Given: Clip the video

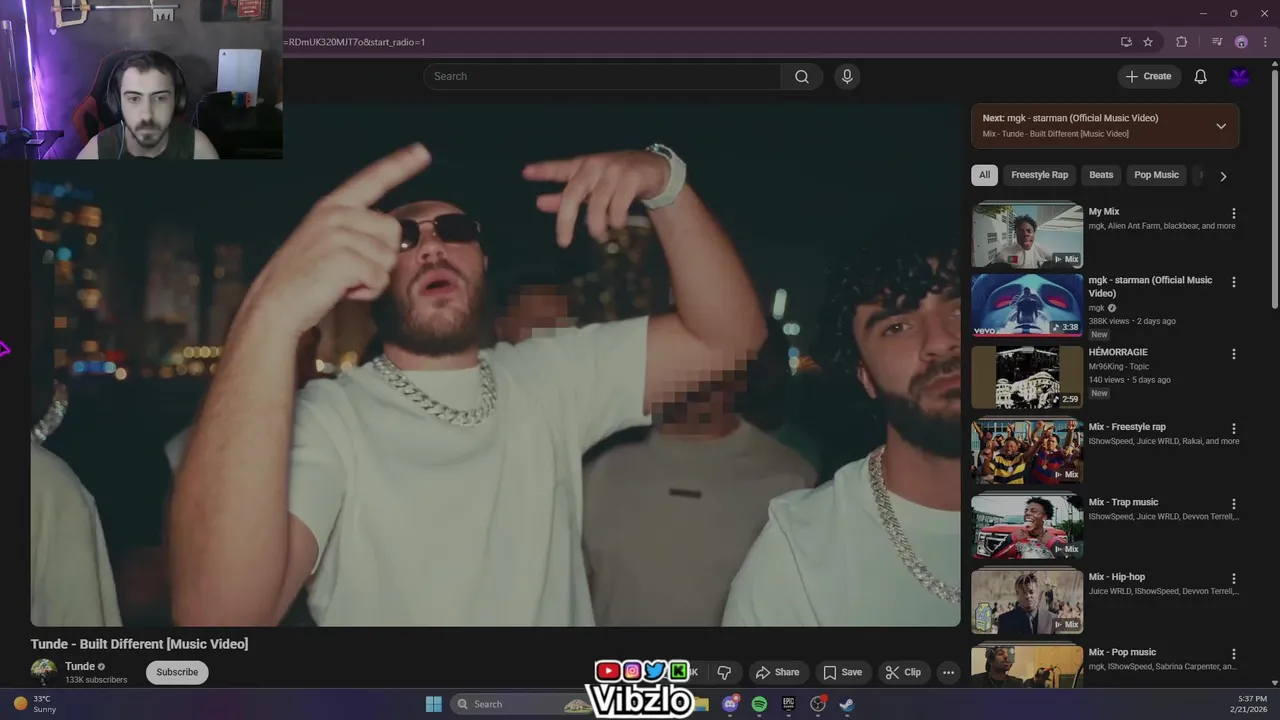Looking at the screenshot, I should [903, 672].
